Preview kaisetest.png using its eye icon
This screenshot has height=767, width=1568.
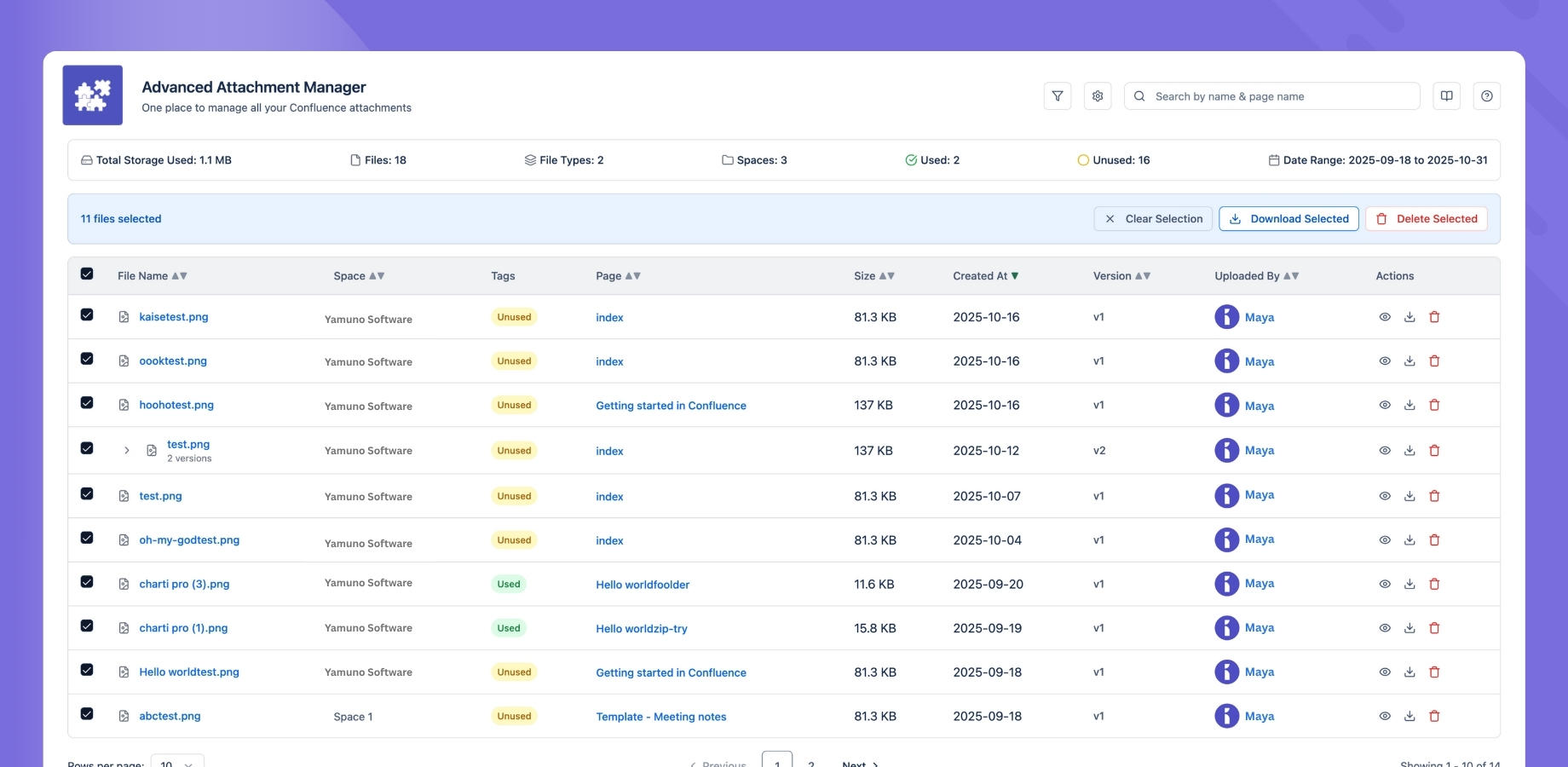pyautogui.click(x=1384, y=316)
